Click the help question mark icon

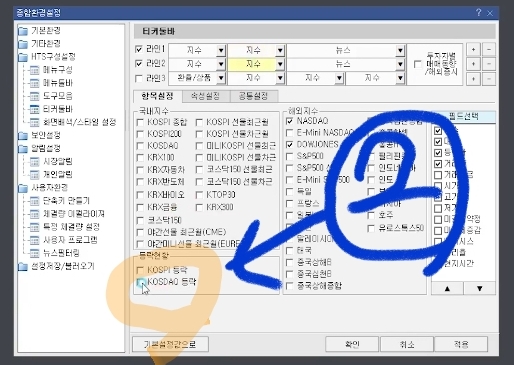point(479,13)
